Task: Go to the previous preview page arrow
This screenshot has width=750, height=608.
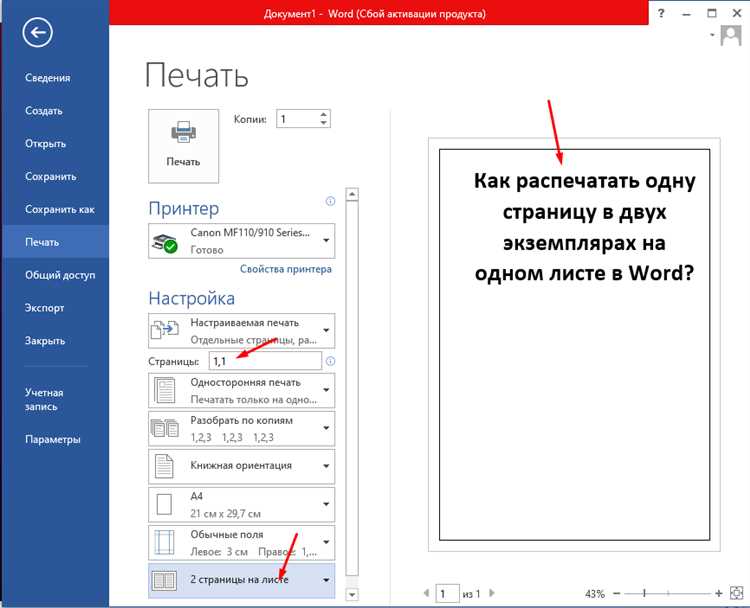Action: pyautogui.click(x=426, y=593)
